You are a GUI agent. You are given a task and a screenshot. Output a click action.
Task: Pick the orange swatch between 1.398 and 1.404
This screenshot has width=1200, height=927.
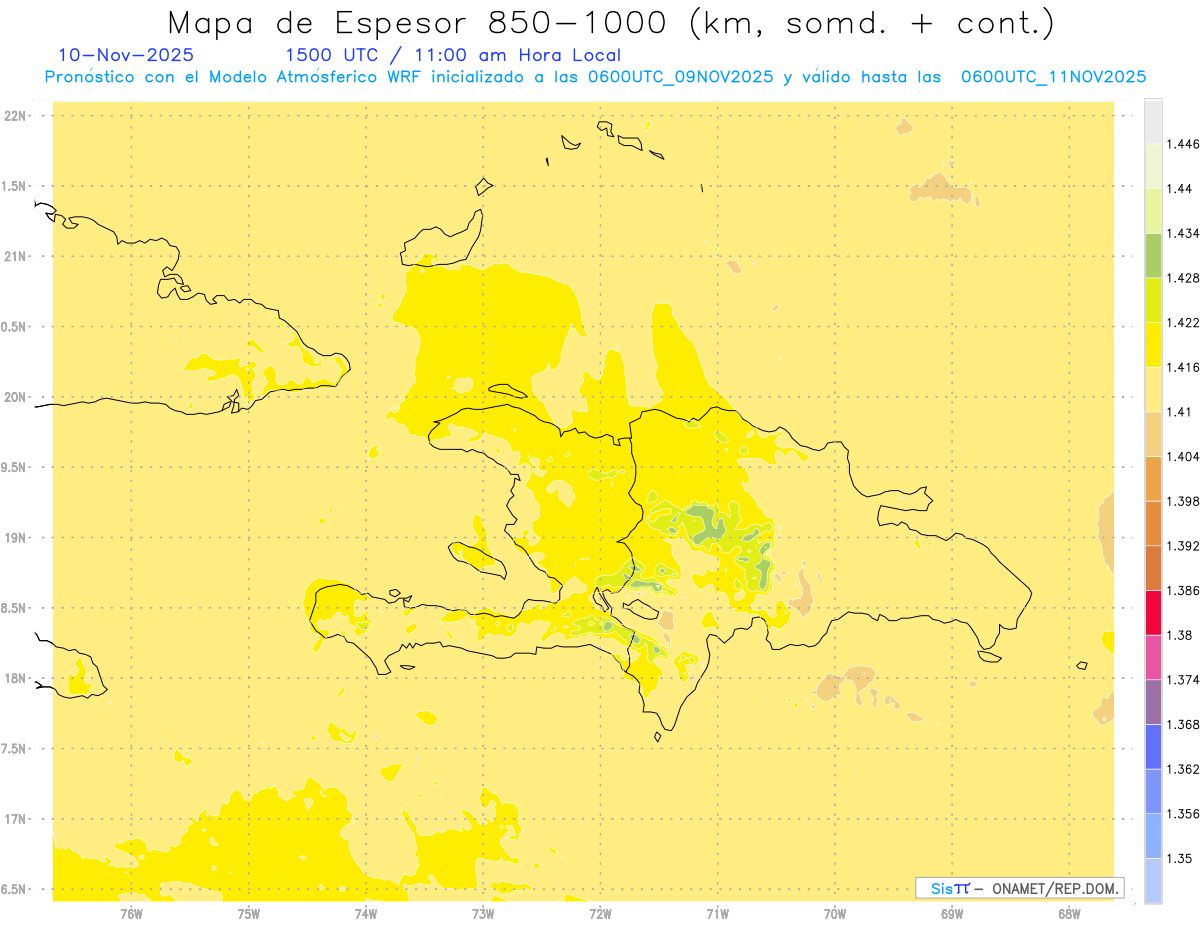coord(1153,479)
